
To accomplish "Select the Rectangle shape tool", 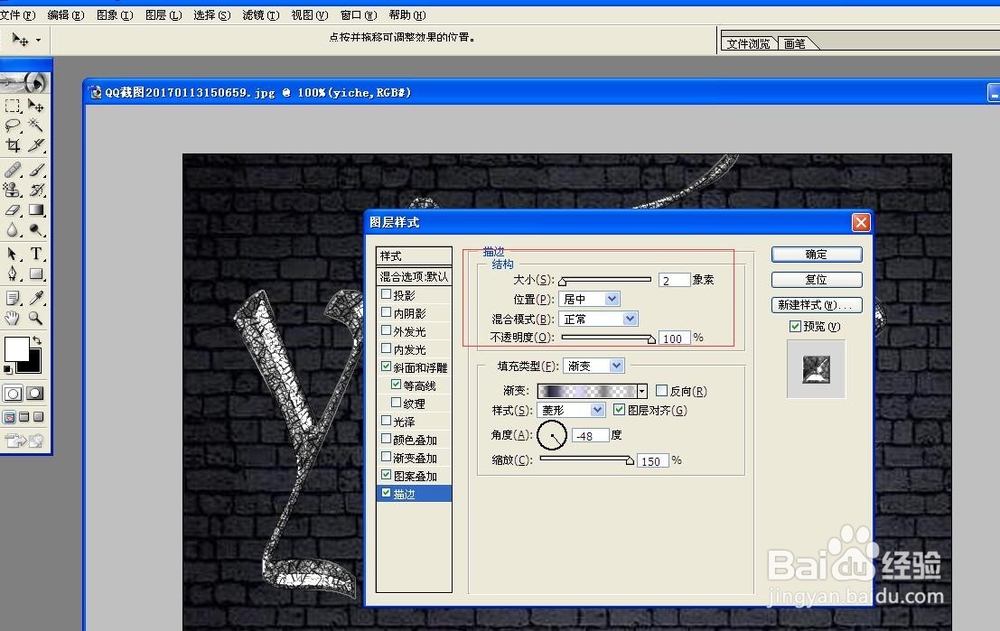I will [36, 274].
